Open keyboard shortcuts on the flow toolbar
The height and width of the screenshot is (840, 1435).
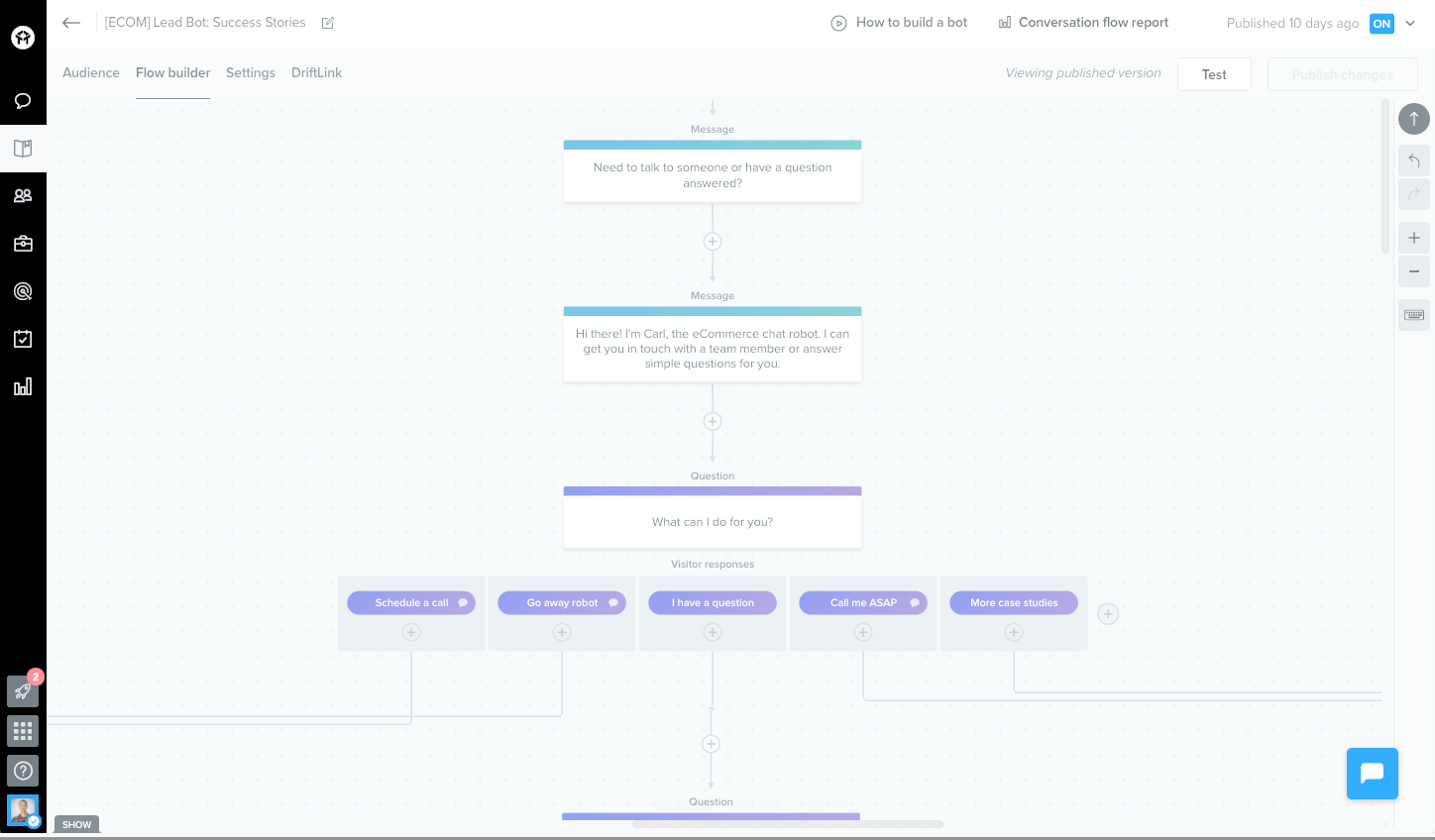[1413, 314]
